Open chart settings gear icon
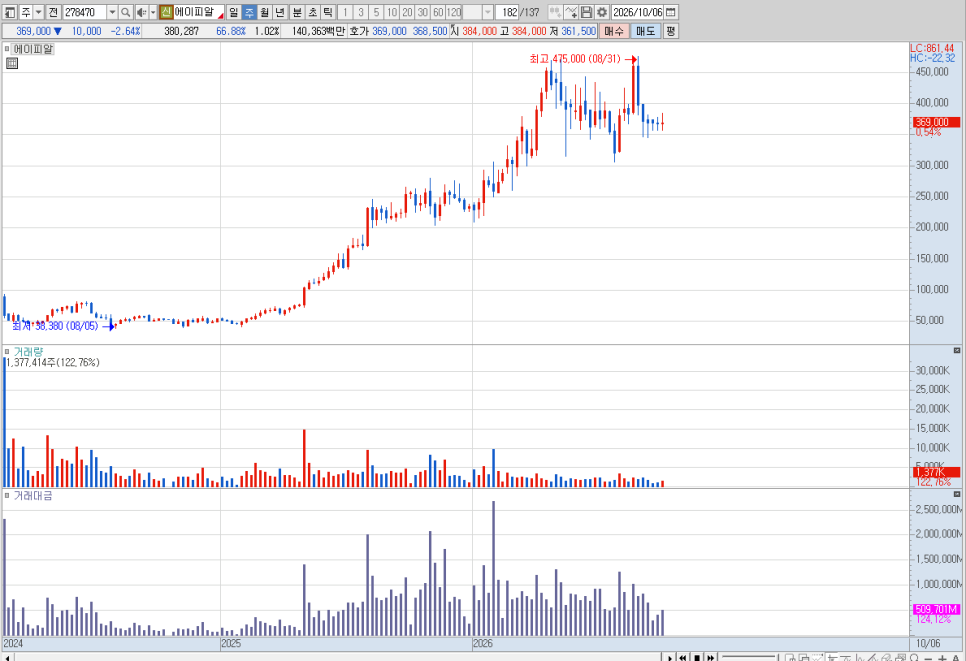 click(602, 12)
